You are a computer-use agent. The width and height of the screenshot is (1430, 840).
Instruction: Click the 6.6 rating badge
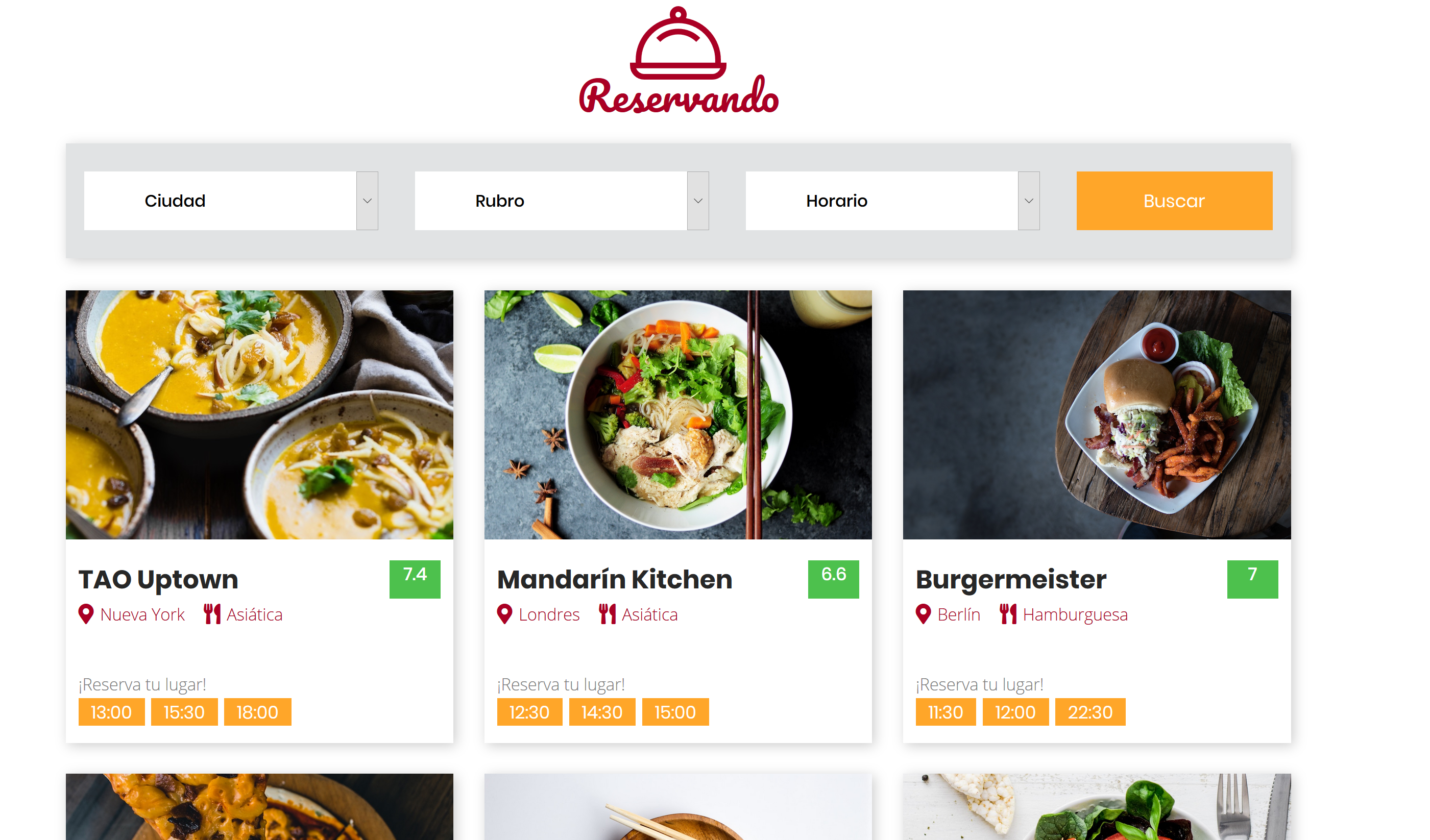834,579
